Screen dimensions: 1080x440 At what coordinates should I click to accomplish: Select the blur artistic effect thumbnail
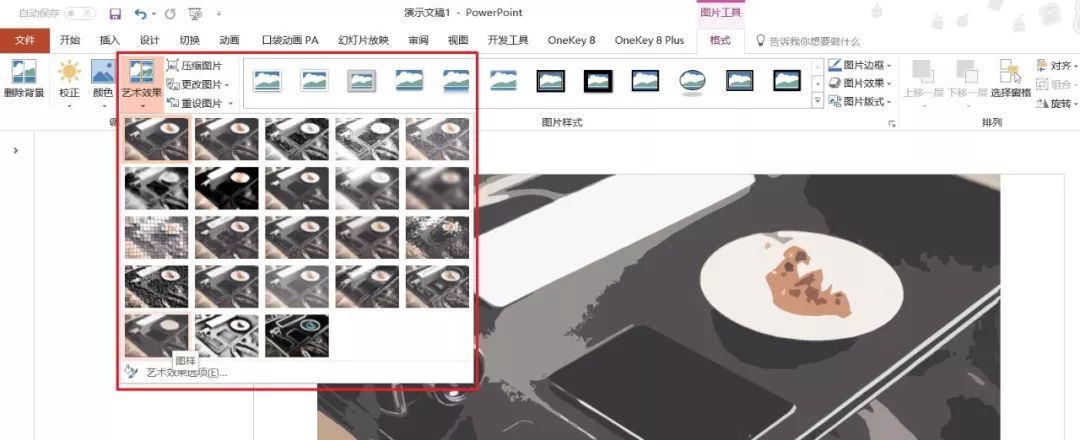pyautogui.click(x=437, y=188)
